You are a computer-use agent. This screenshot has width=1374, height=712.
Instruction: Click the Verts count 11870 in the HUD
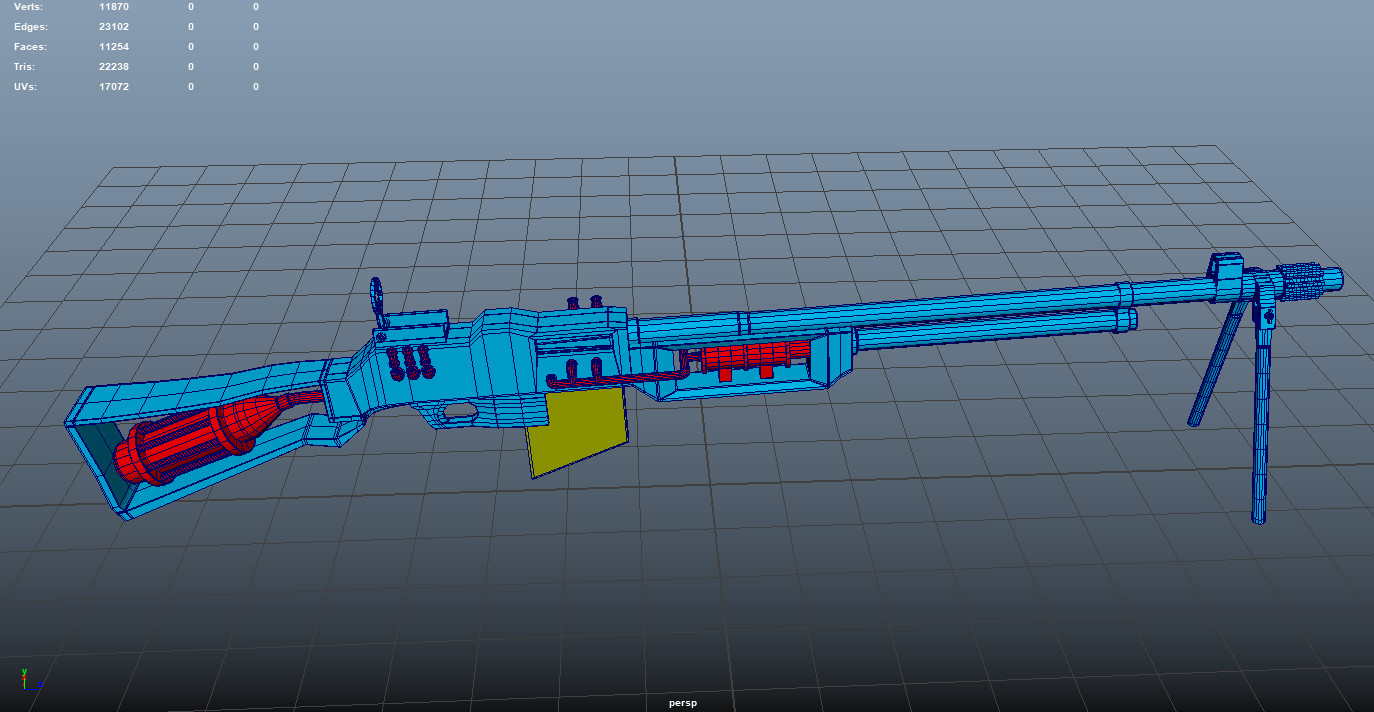coord(112,6)
